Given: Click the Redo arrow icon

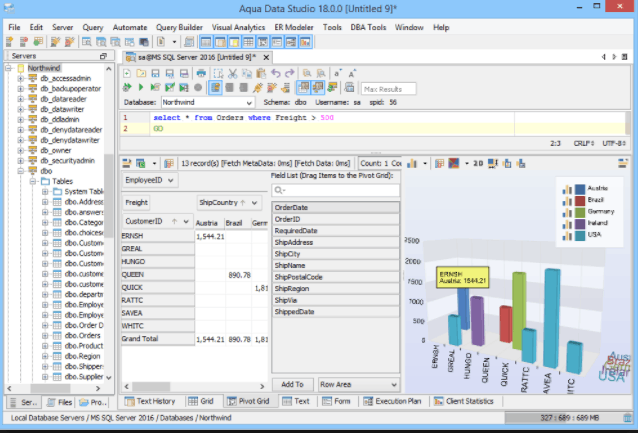Looking at the screenshot, I should pos(289,73).
